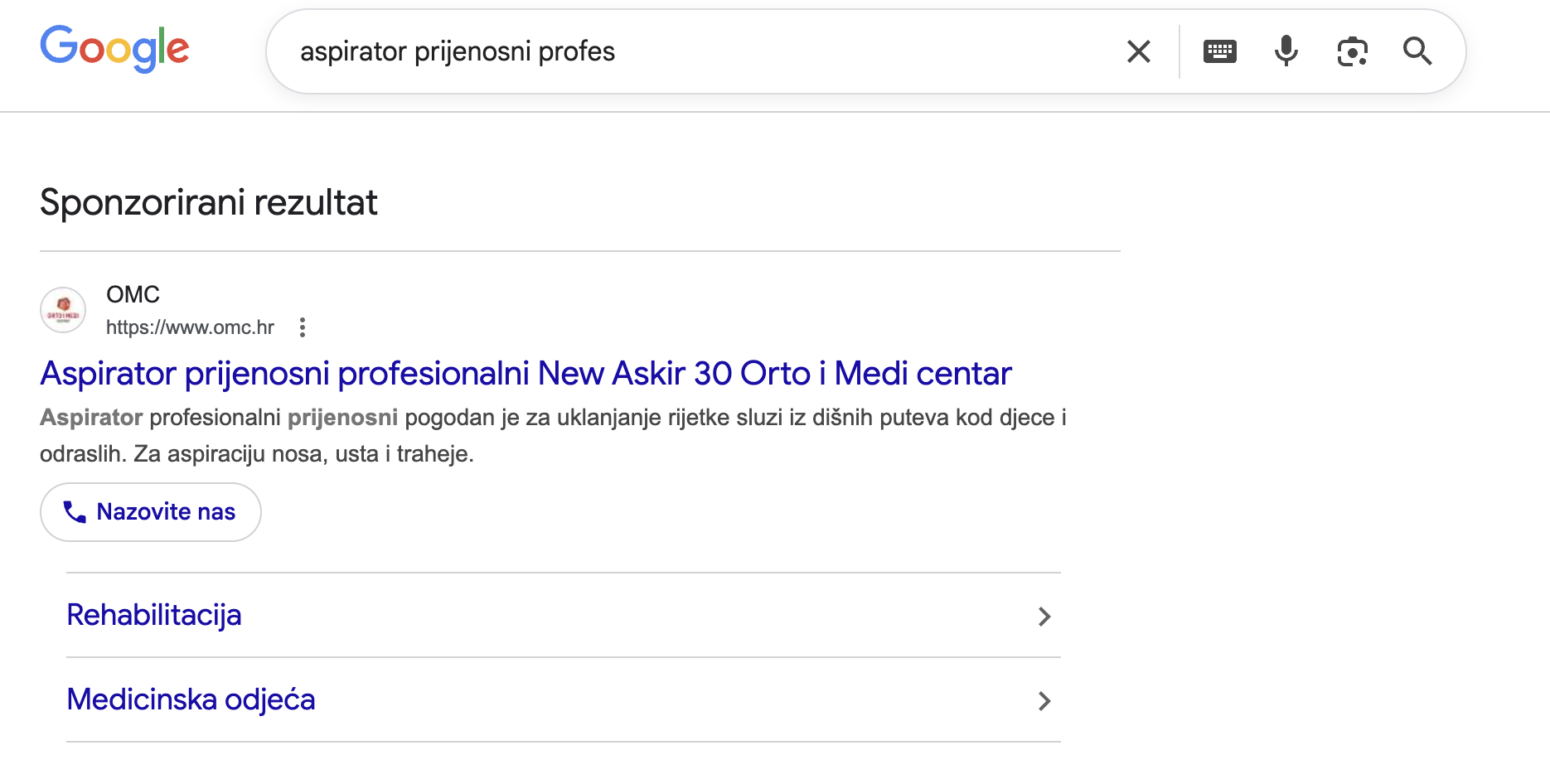Screen dimensions: 1550x784
Task: Search by image with camera lens icon
Action: (1352, 51)
